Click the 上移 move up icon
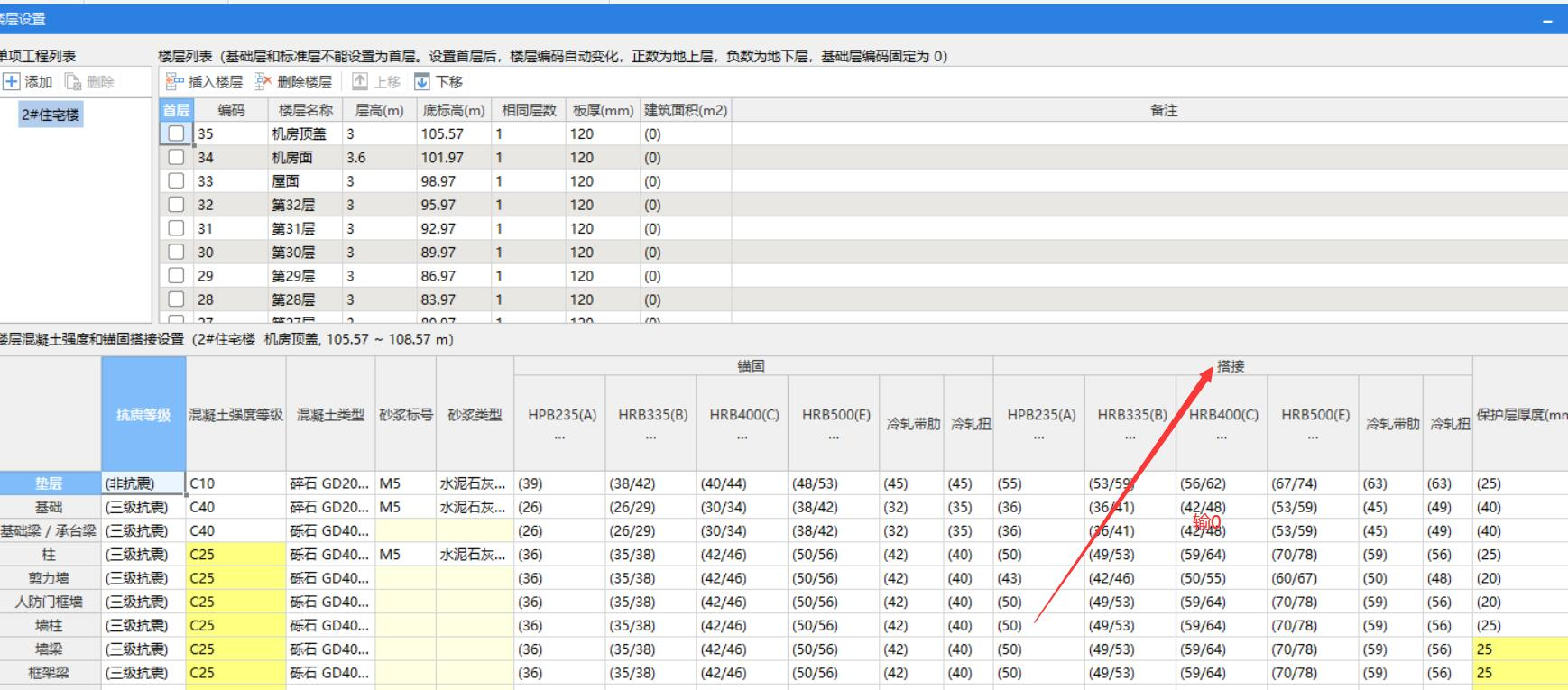Screen dimensions: 1568x690 click(360, 82)
